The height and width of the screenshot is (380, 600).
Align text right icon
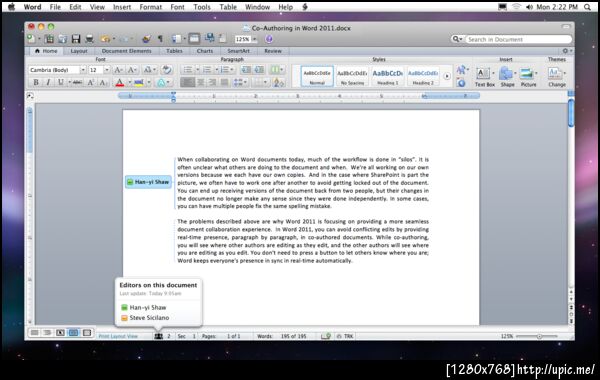(212, 82)
